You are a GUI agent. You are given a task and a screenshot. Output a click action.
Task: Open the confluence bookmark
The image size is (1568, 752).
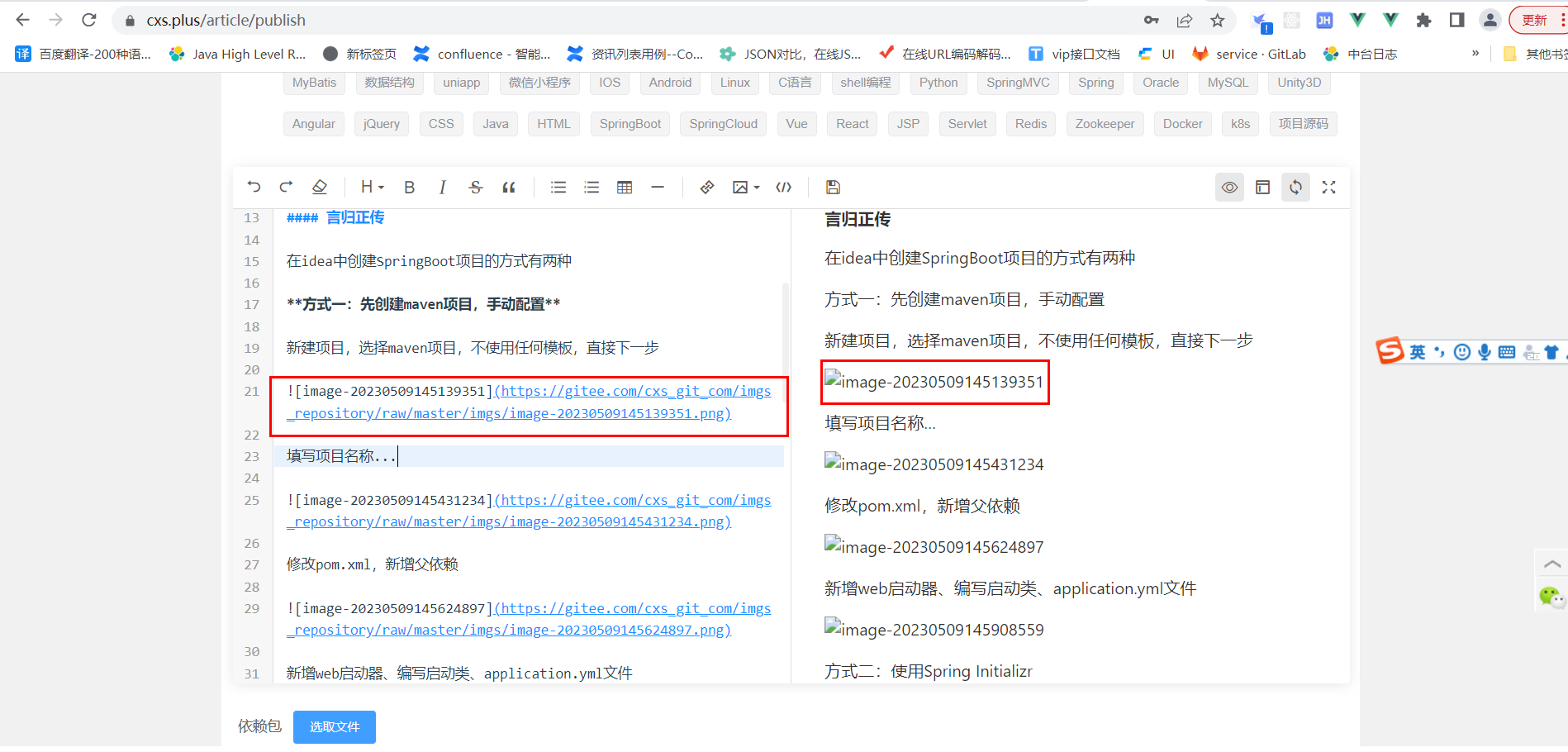click(482, 55)
